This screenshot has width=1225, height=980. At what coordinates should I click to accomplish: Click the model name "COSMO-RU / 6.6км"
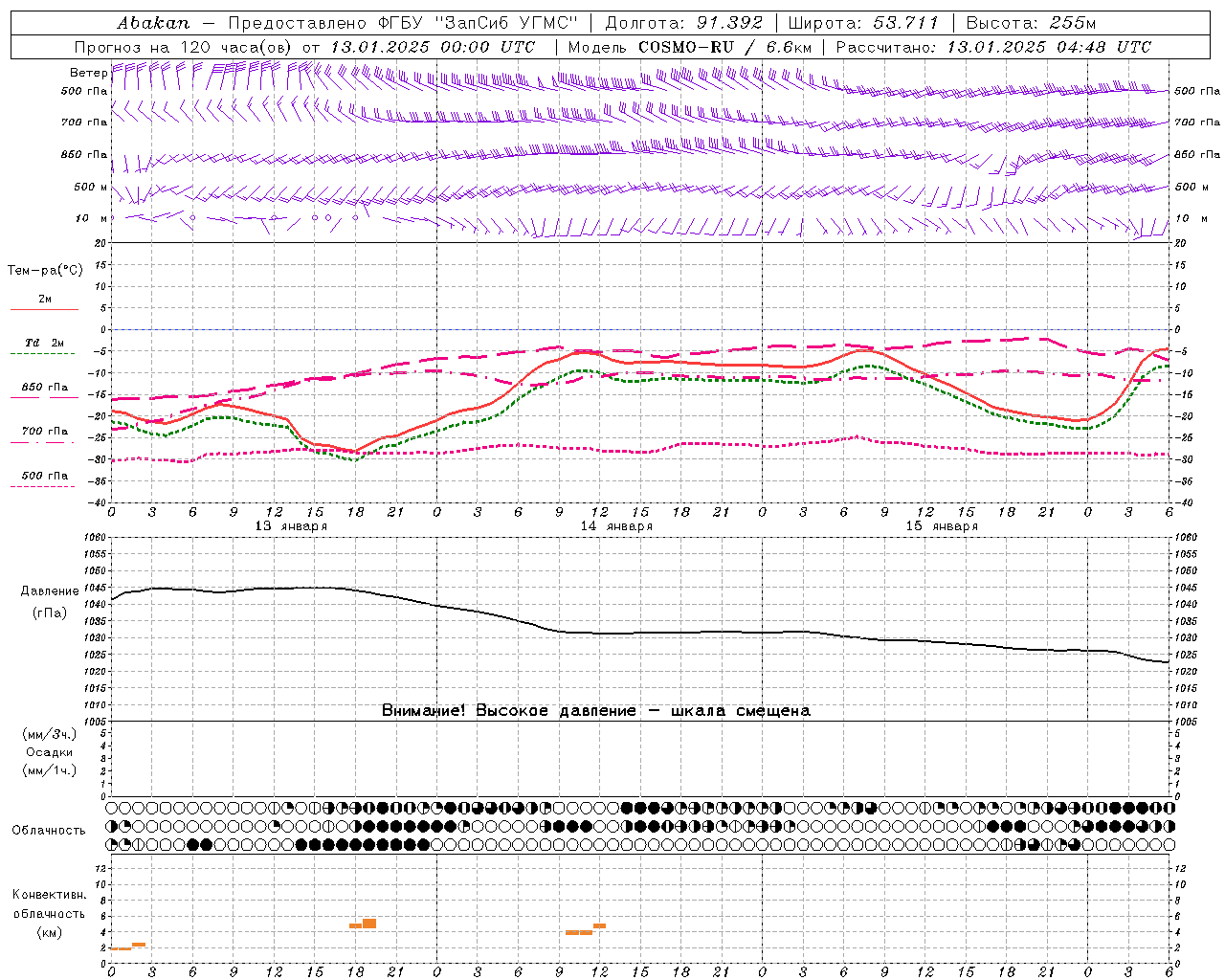[724, 47]
